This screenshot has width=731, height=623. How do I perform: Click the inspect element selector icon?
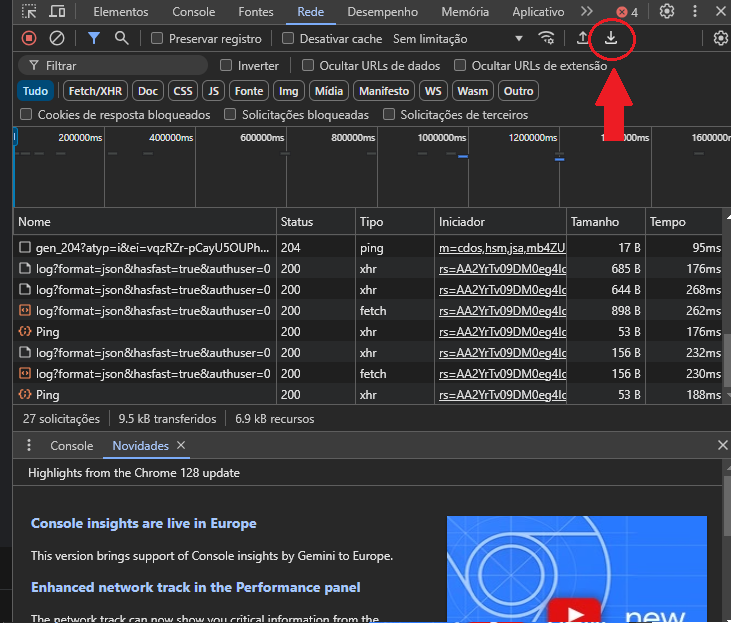(x=29, y=12)
